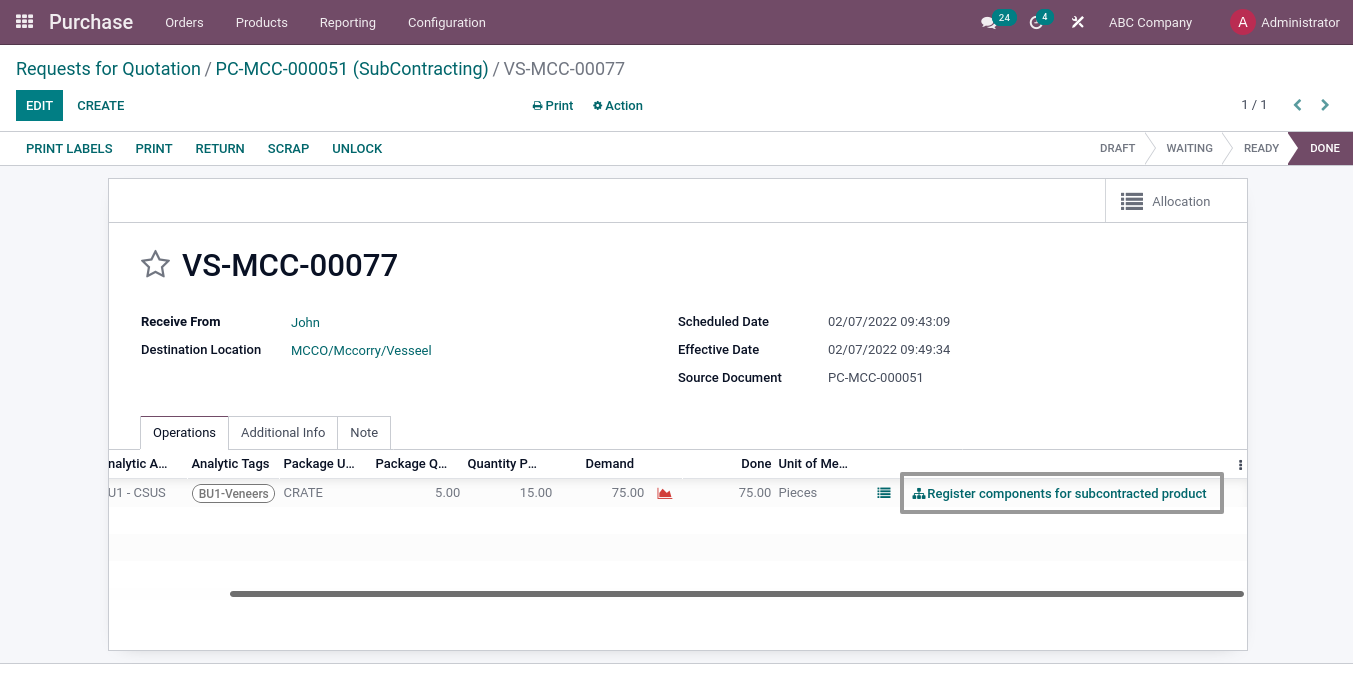
Task: Open the messages icon with 24 badge
Action: pyautogui.click(x=989, y=22)
